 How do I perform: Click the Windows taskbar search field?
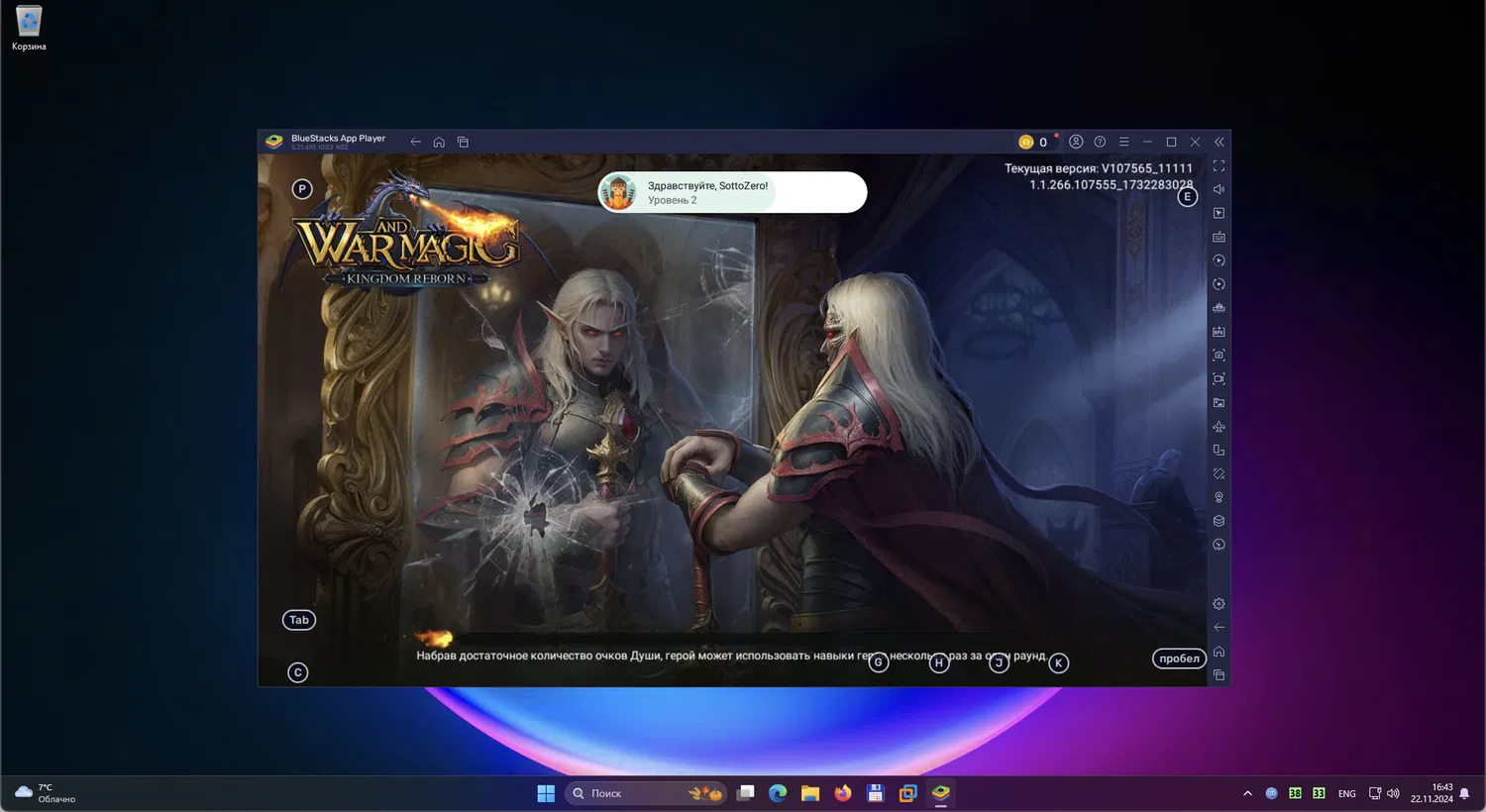click(634, 793)
